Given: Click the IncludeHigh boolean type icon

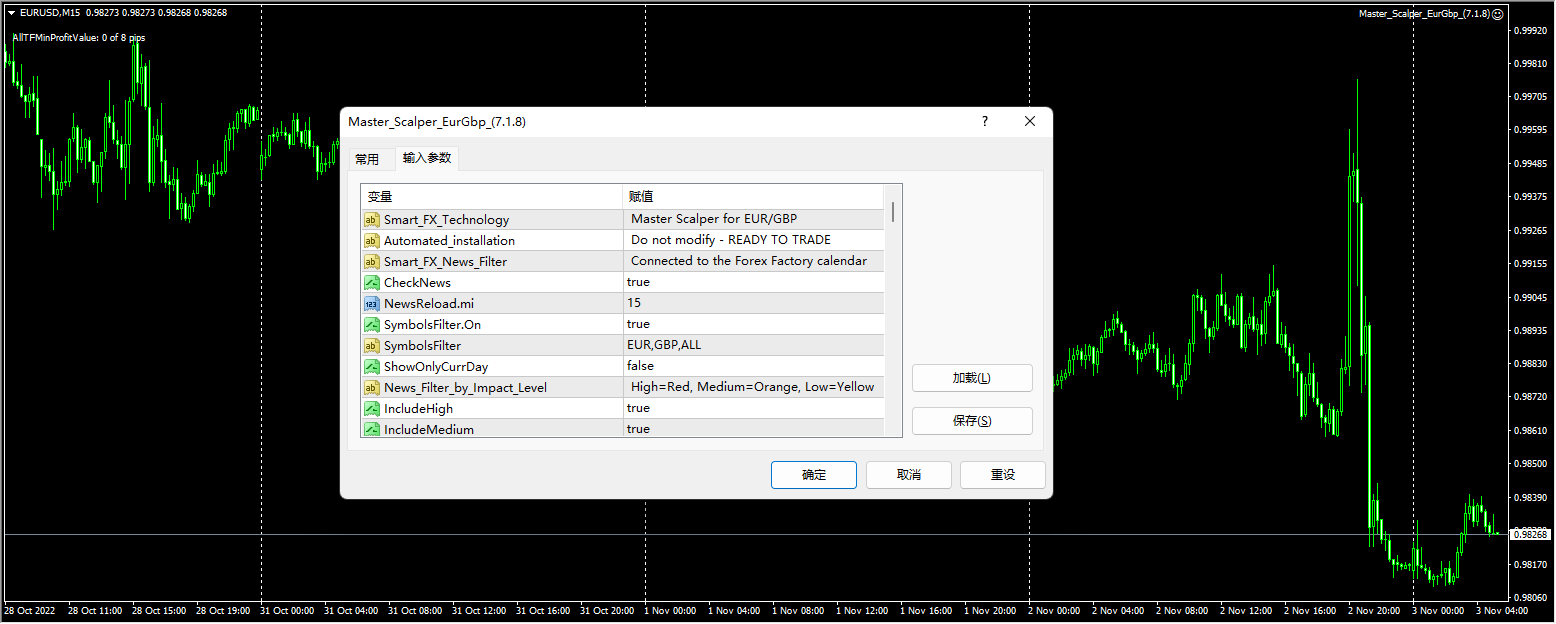Looking at the screenshot, I should coord(371,409).
